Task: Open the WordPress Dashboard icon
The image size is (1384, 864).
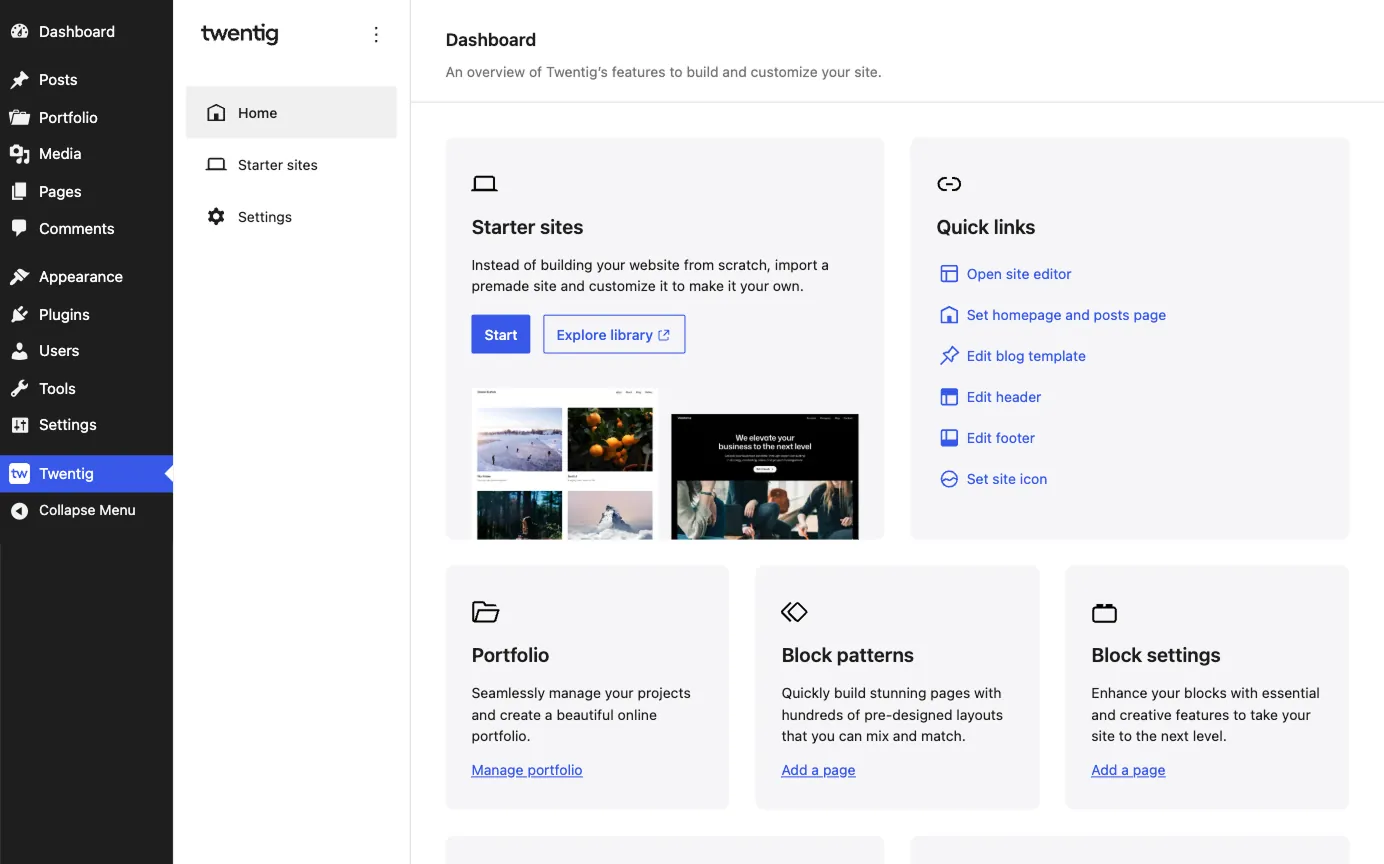Action: pos(20,31)
